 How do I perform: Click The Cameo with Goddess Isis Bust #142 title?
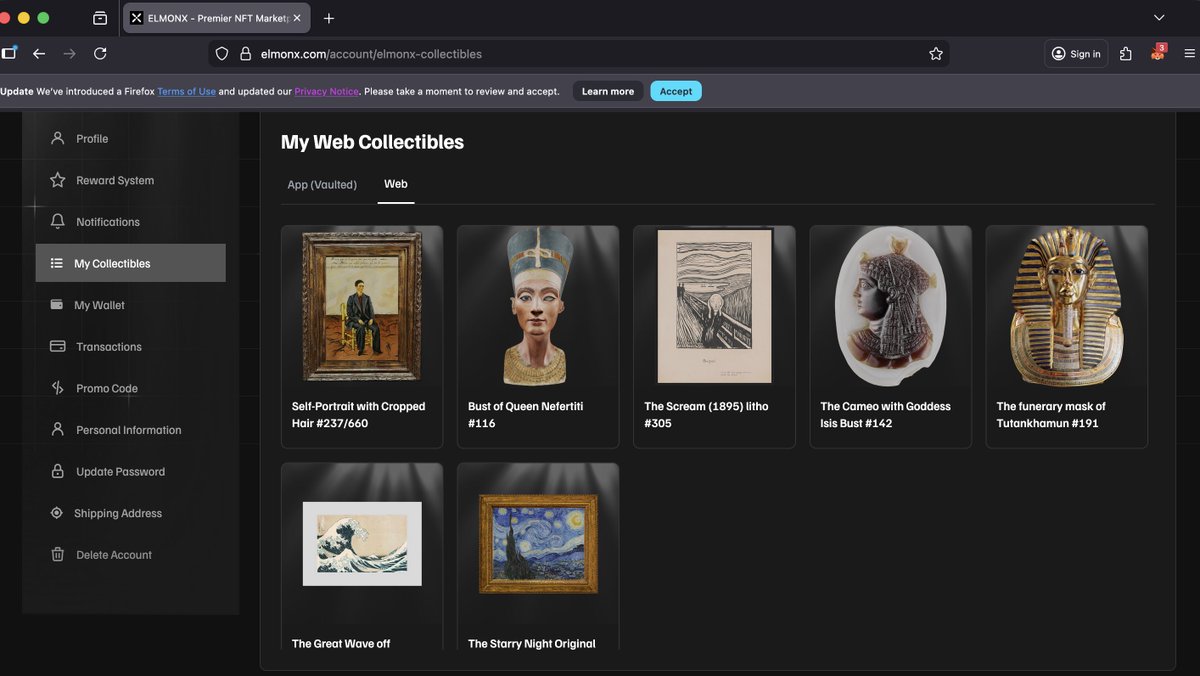point(885,415)
